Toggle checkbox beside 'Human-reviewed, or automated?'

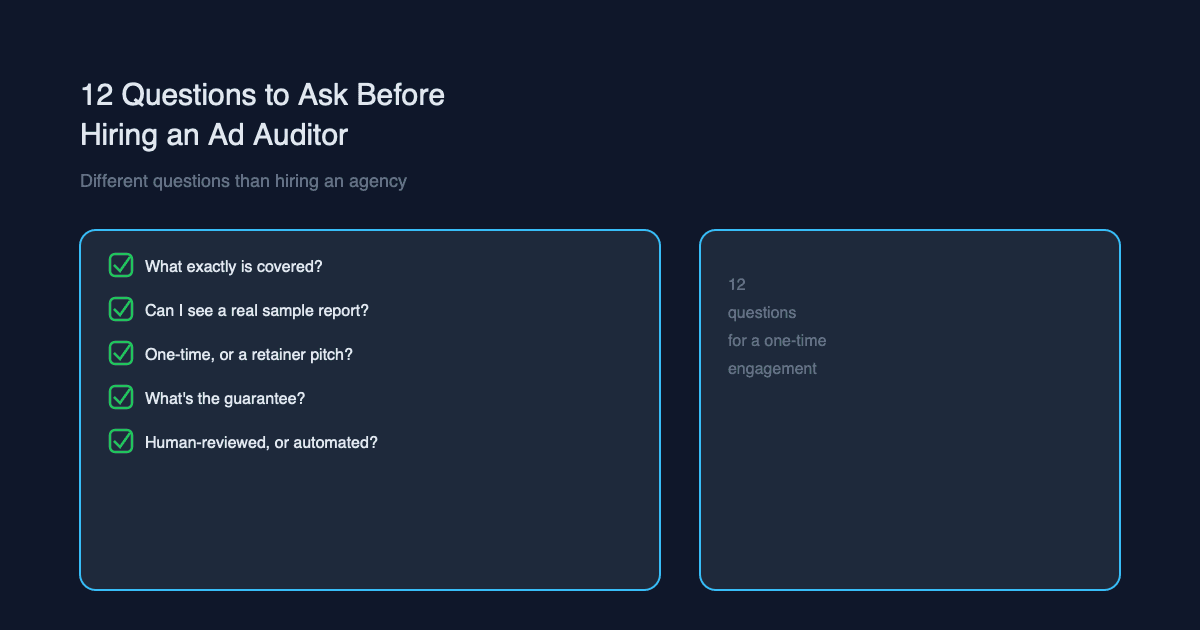tap(121, 441)
